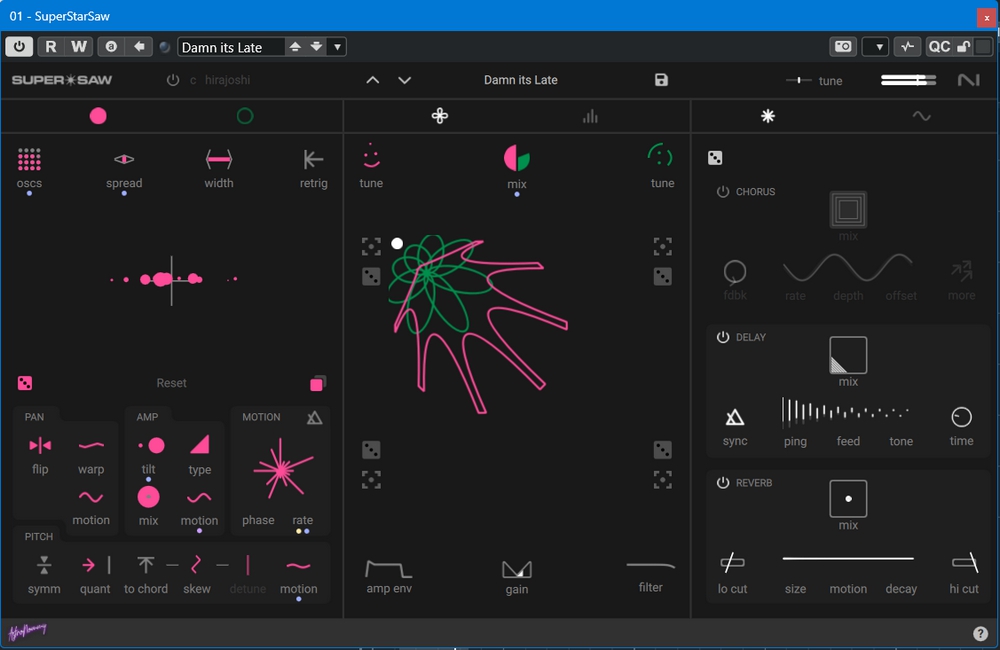The height and width of the screenshot is (650, 1000).
Task: Toggle the CHORUS power switch
Action: click(723, 191)
